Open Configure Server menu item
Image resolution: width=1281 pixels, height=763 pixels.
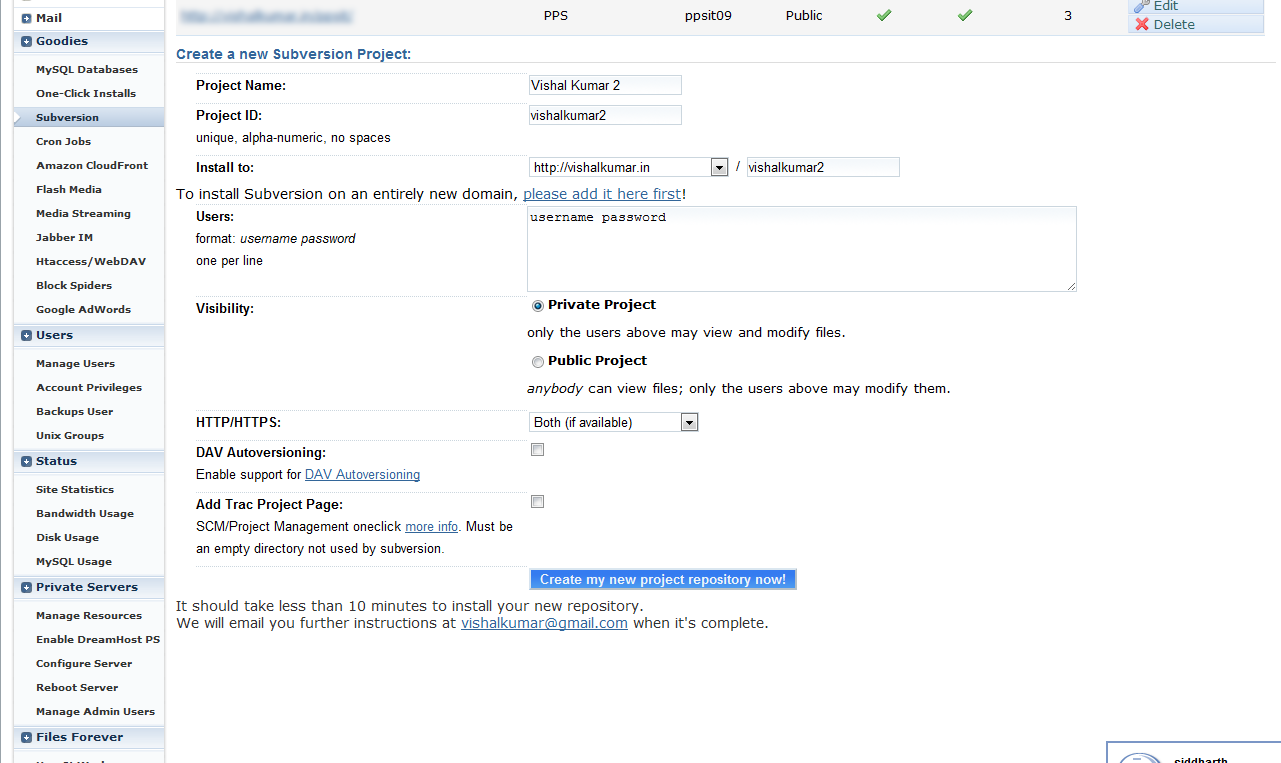click(x=84, y=663)
